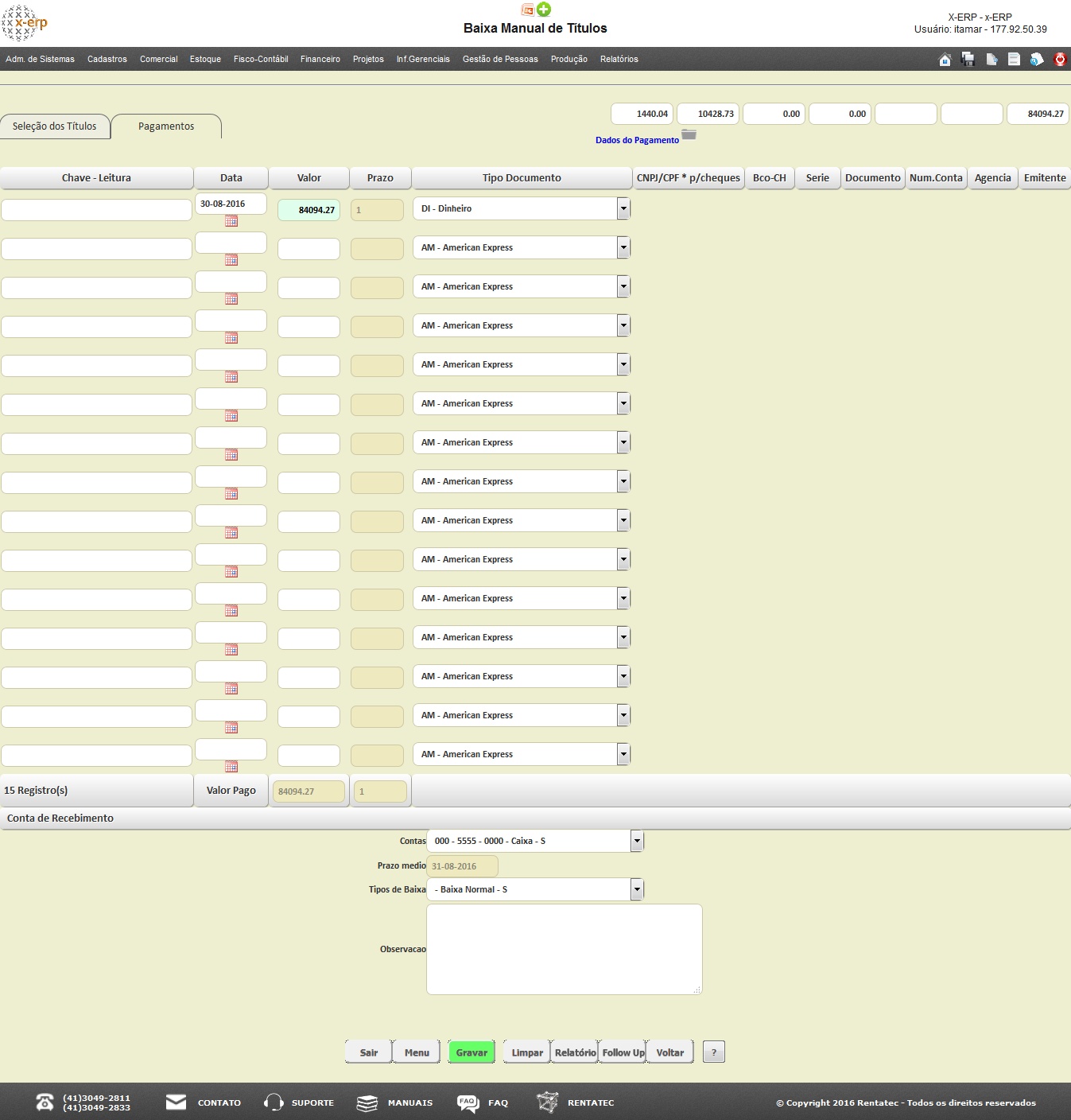Click the orange presentation icon above the title

(x=527, y=10)
